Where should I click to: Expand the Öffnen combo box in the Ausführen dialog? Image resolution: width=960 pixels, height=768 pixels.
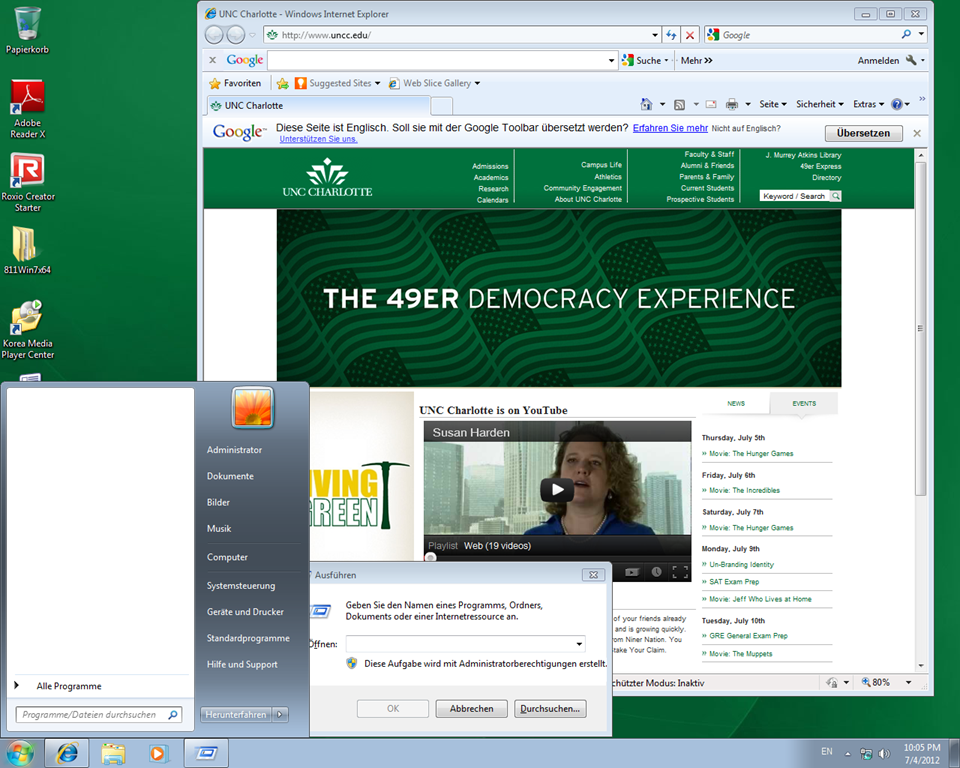[579, 644]
